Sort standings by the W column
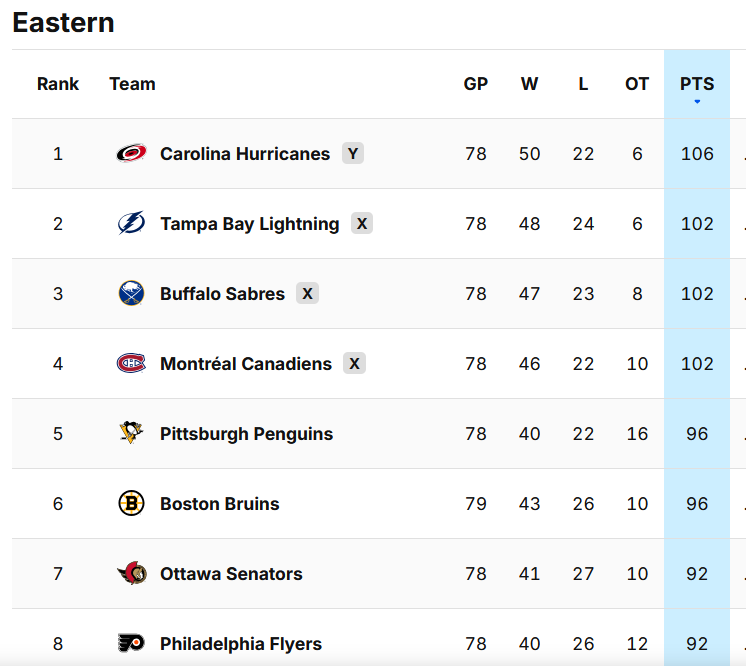 (x=529, y=84)
